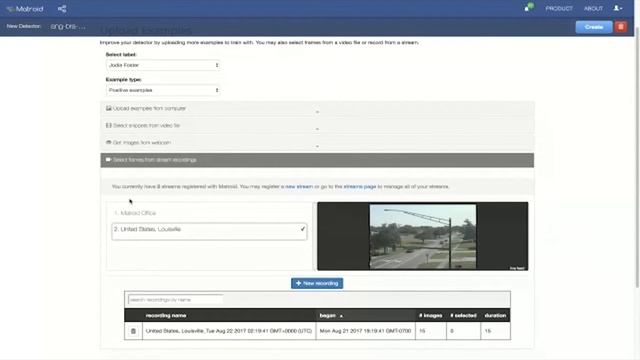The image size is (640, 360).
Task: Select the Matroid Office stream
Action: pyautogui.click(x=209, y=213)
